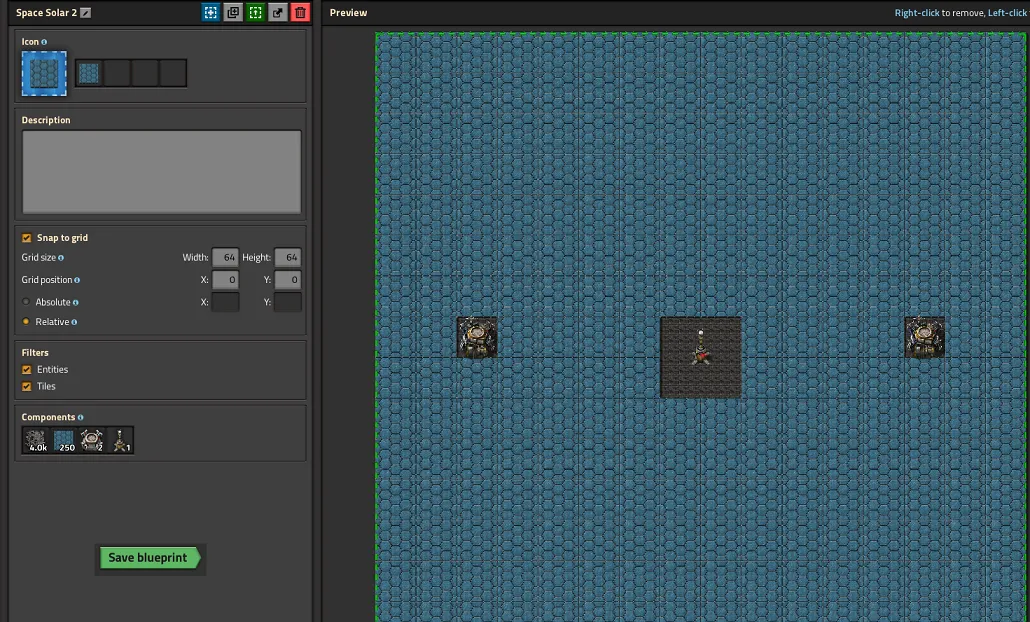Click the export to string button
1030x622 pixels.
coord(278,12)
